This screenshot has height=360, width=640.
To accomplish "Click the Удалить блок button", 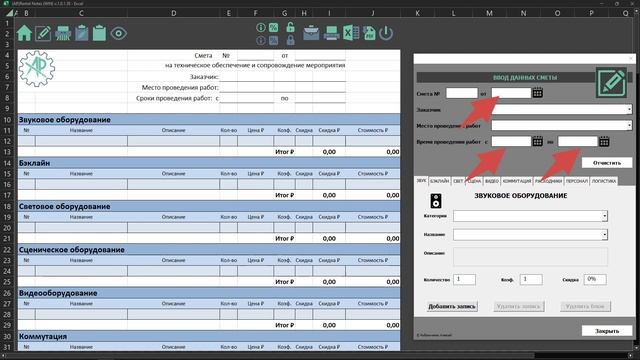I will click(x=585, y=307).
